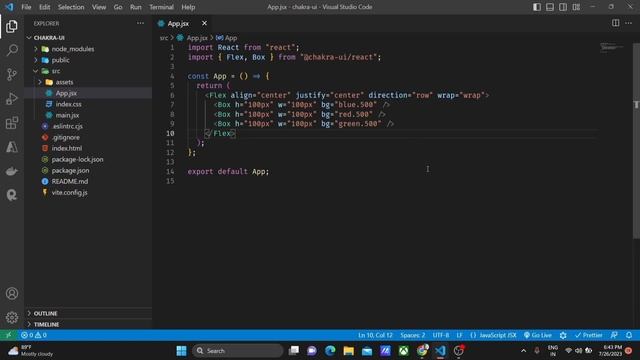Open the Search view in activity bar
The image size is (640, 360).
(x=12, y=50)
